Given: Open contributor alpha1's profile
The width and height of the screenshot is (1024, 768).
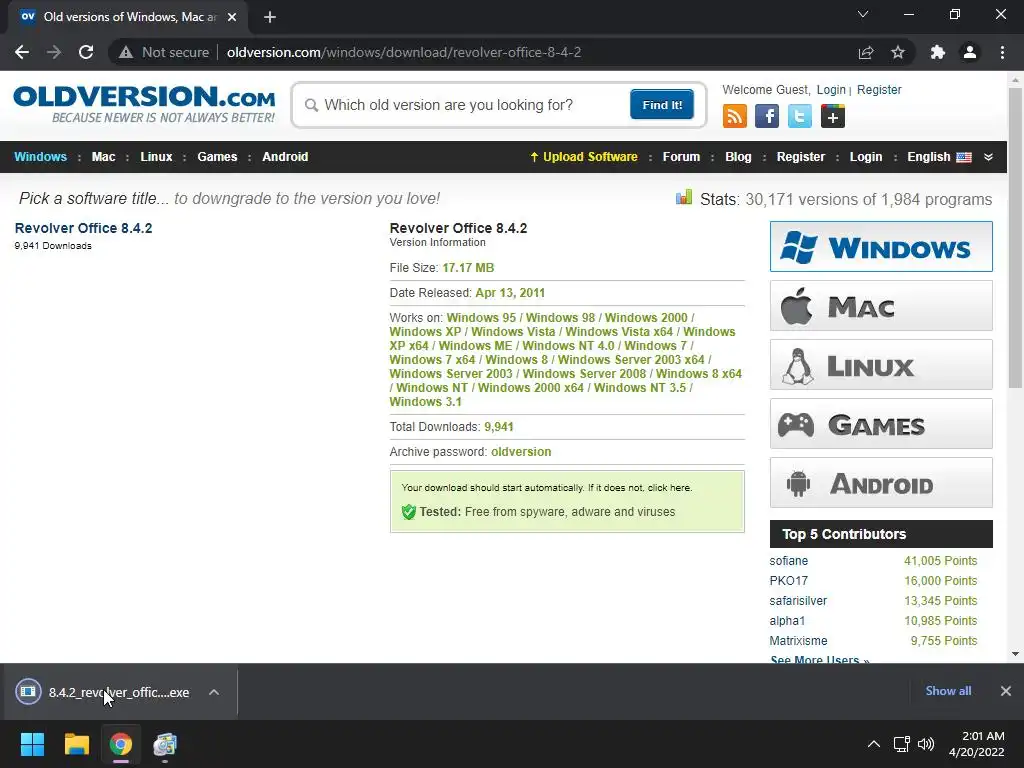Looking at the screenshot, I should click(x=787, y=620).
